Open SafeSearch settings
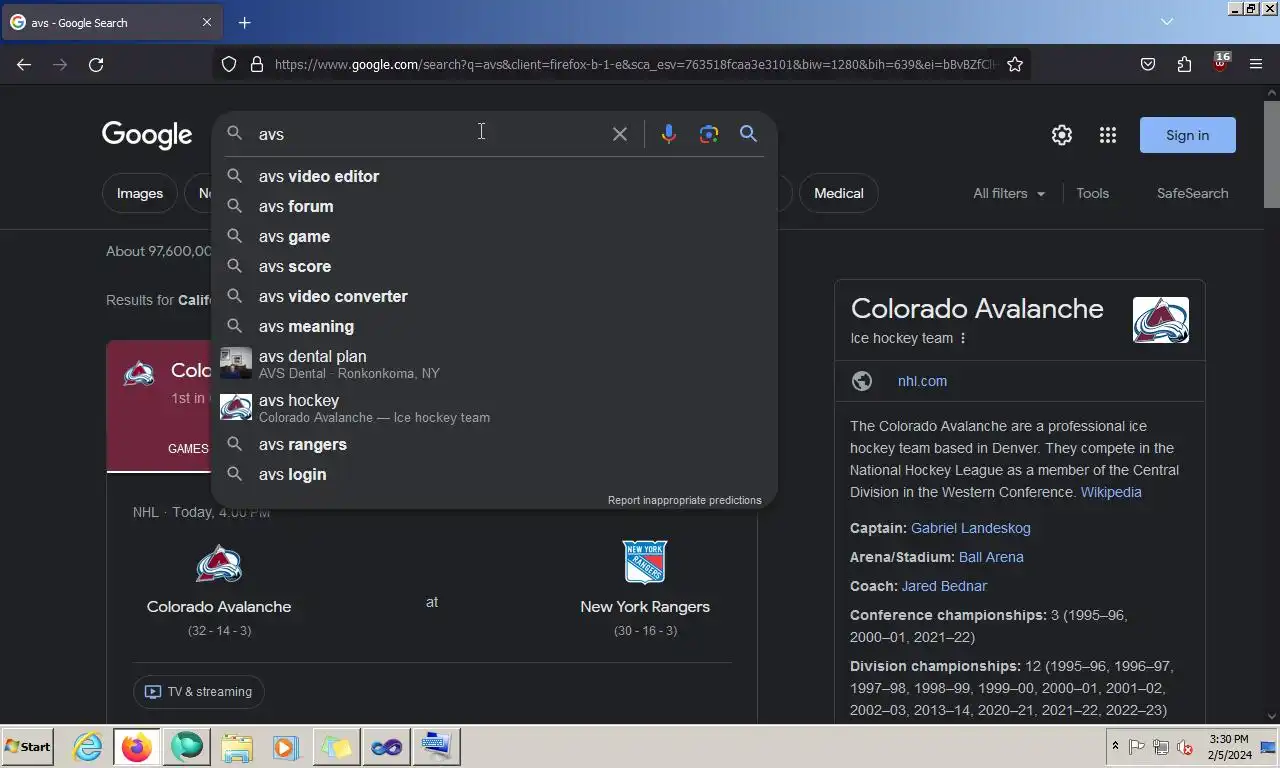1280x768 pixels. 1192,193
